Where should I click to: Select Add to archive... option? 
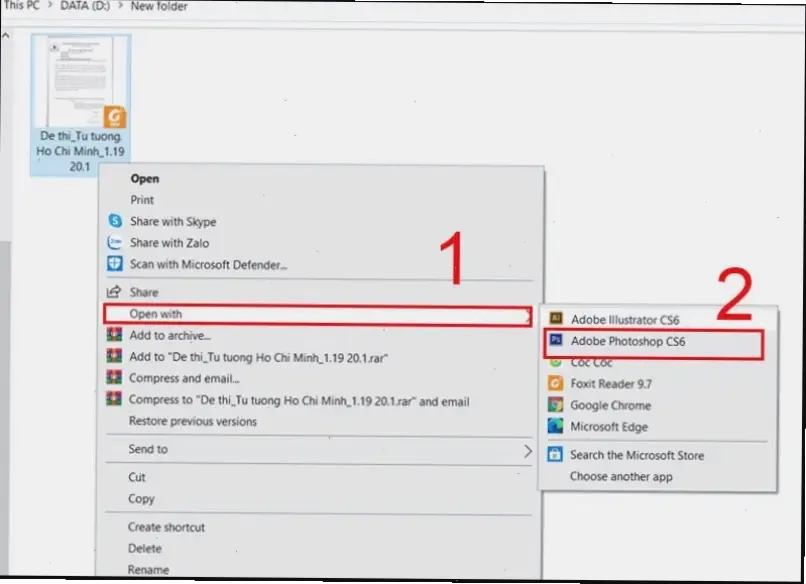170,336
